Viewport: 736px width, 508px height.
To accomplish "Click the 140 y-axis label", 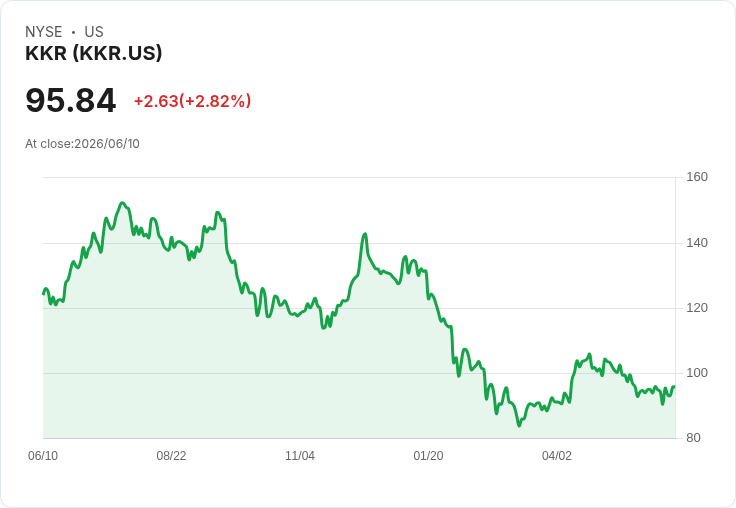I will pos(697,243).
